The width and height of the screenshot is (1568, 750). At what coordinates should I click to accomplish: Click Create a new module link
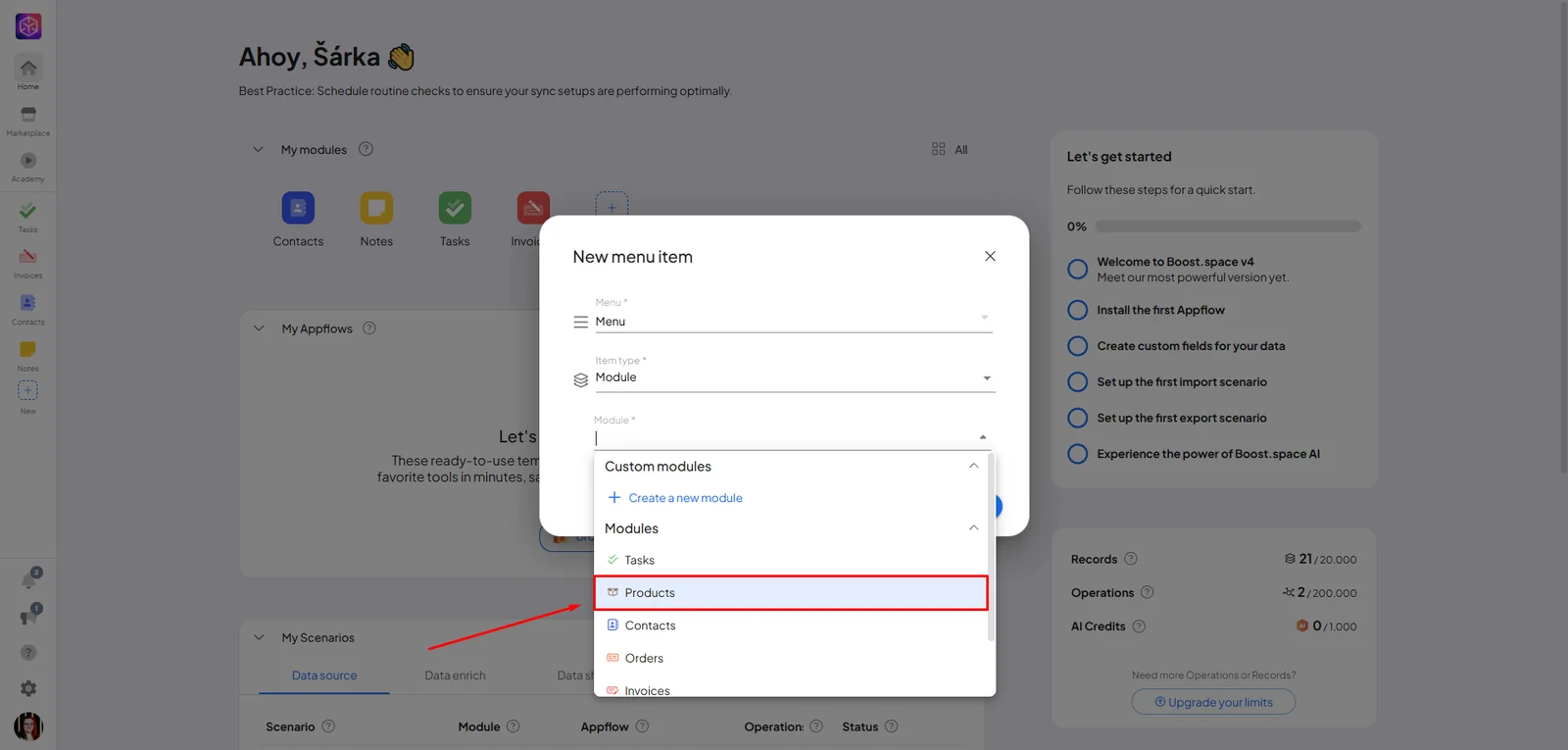(675, 498)
